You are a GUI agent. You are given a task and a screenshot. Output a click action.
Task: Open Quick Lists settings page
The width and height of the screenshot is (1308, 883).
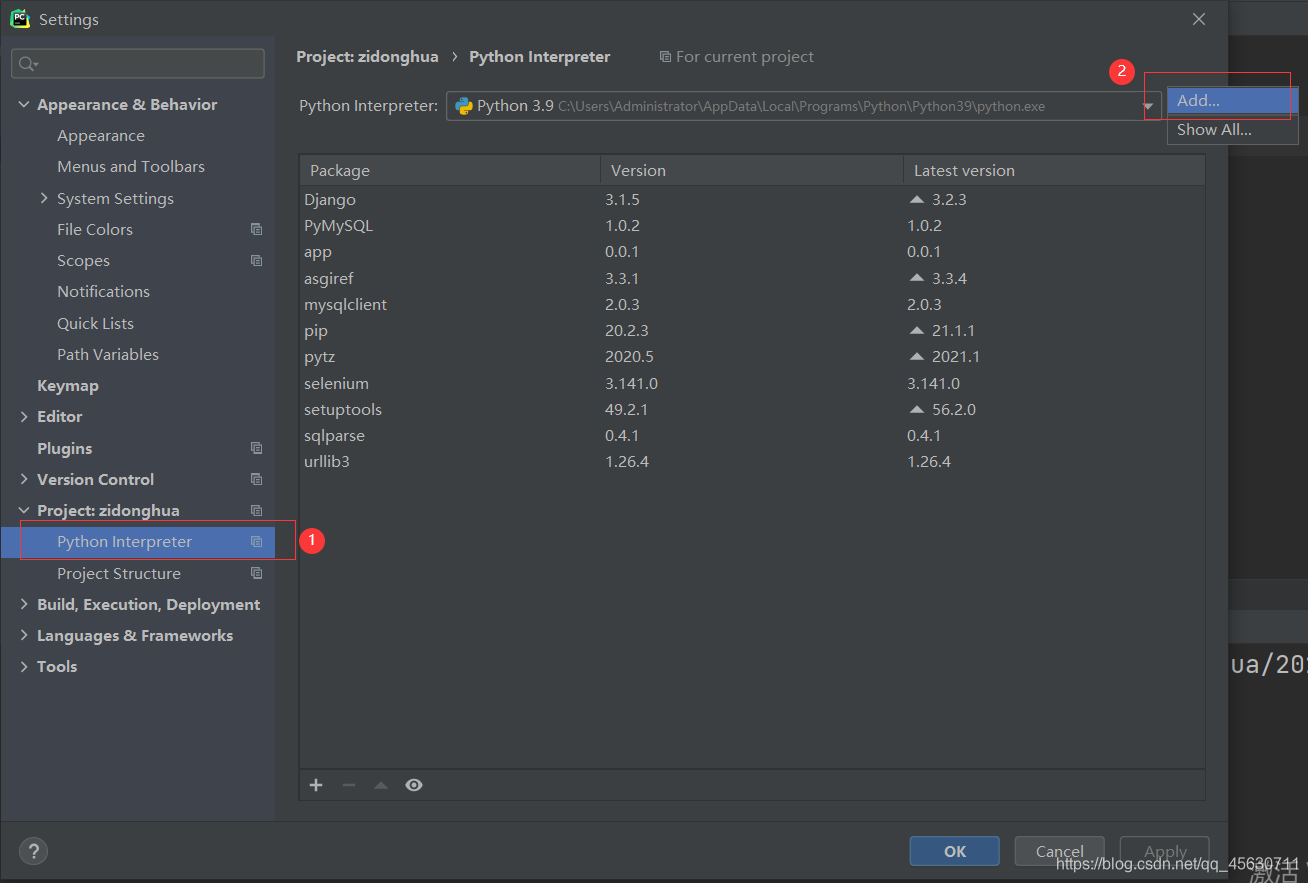click(x=95, y=323)
